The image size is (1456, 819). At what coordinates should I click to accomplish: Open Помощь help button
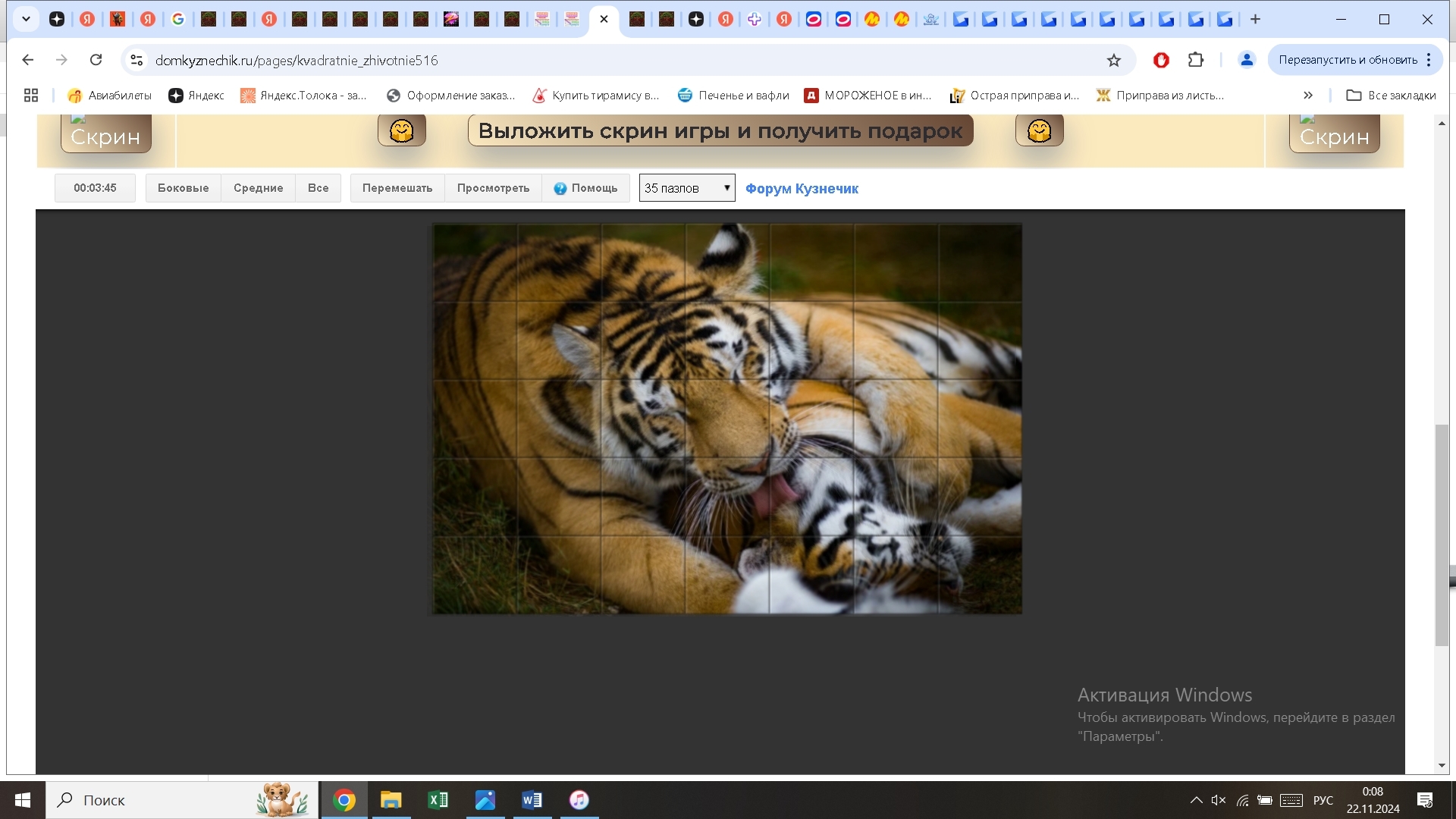coord(585,188)
